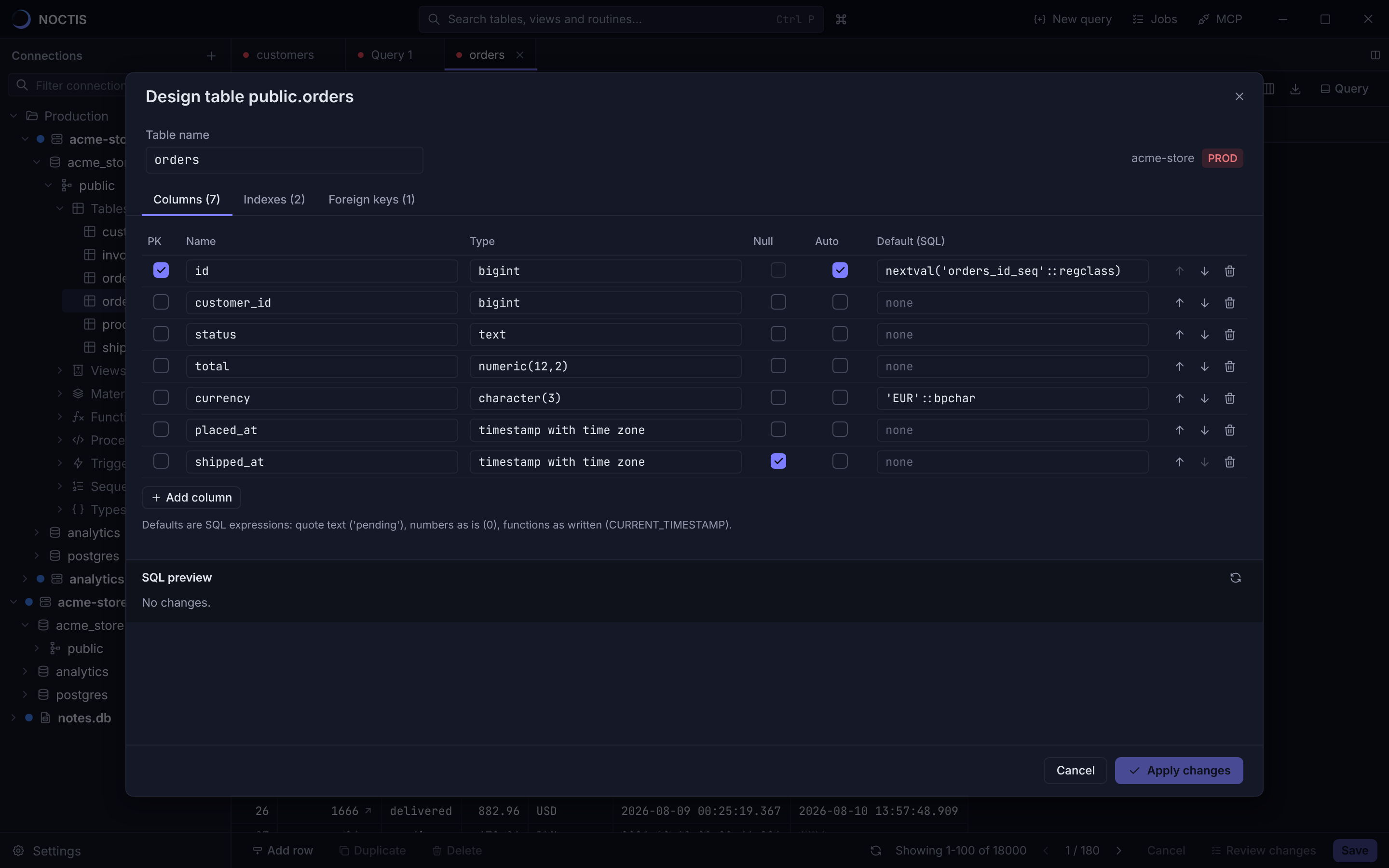This screenshot has height=868, width=1389.
Task: Expand the postgres database at the bottom
Action: [x=25, y=694]
